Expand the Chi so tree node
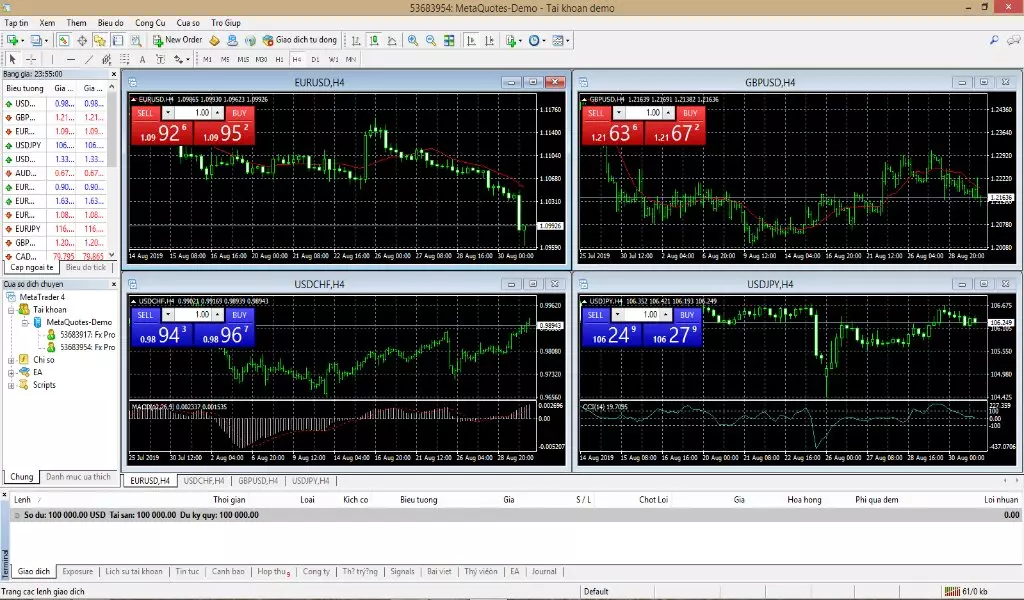 (x=10, y=359)
